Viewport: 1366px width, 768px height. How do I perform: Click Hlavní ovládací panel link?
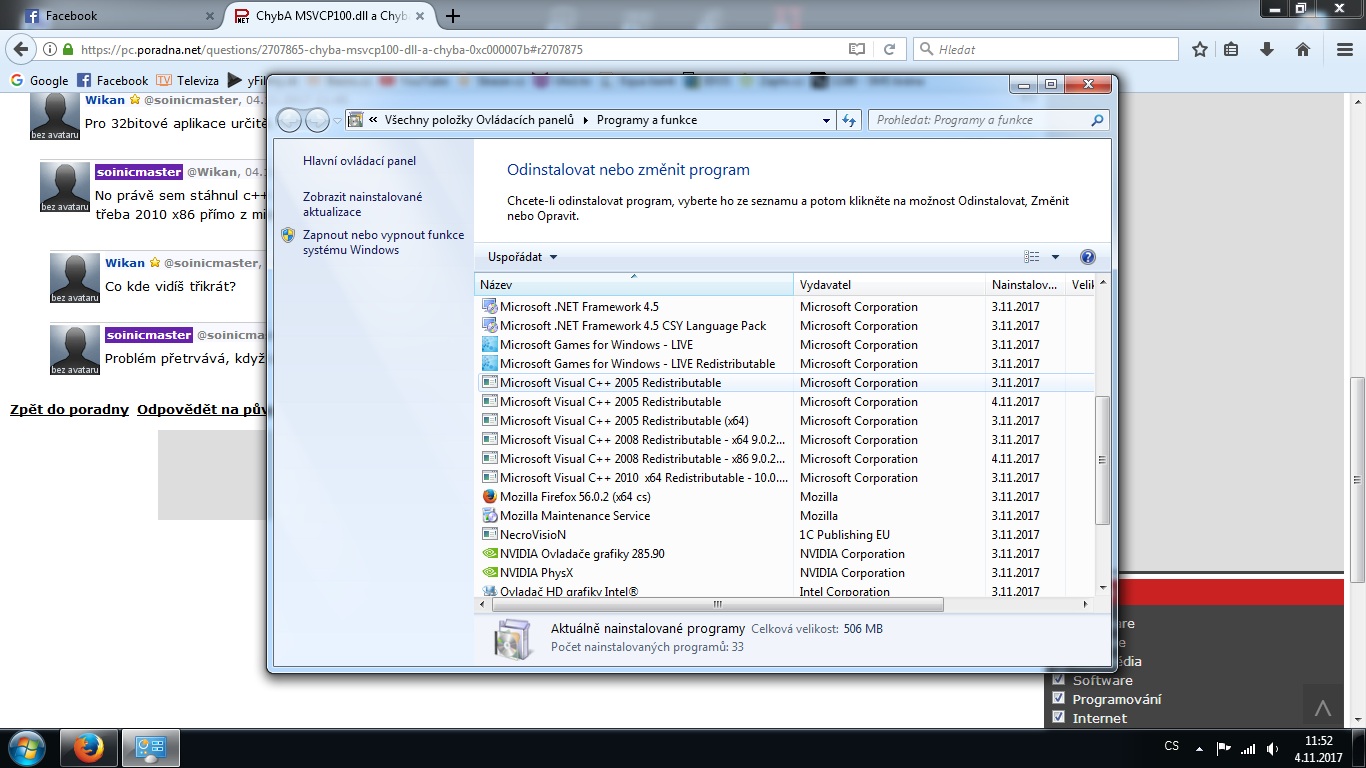[x=359, y=161]
